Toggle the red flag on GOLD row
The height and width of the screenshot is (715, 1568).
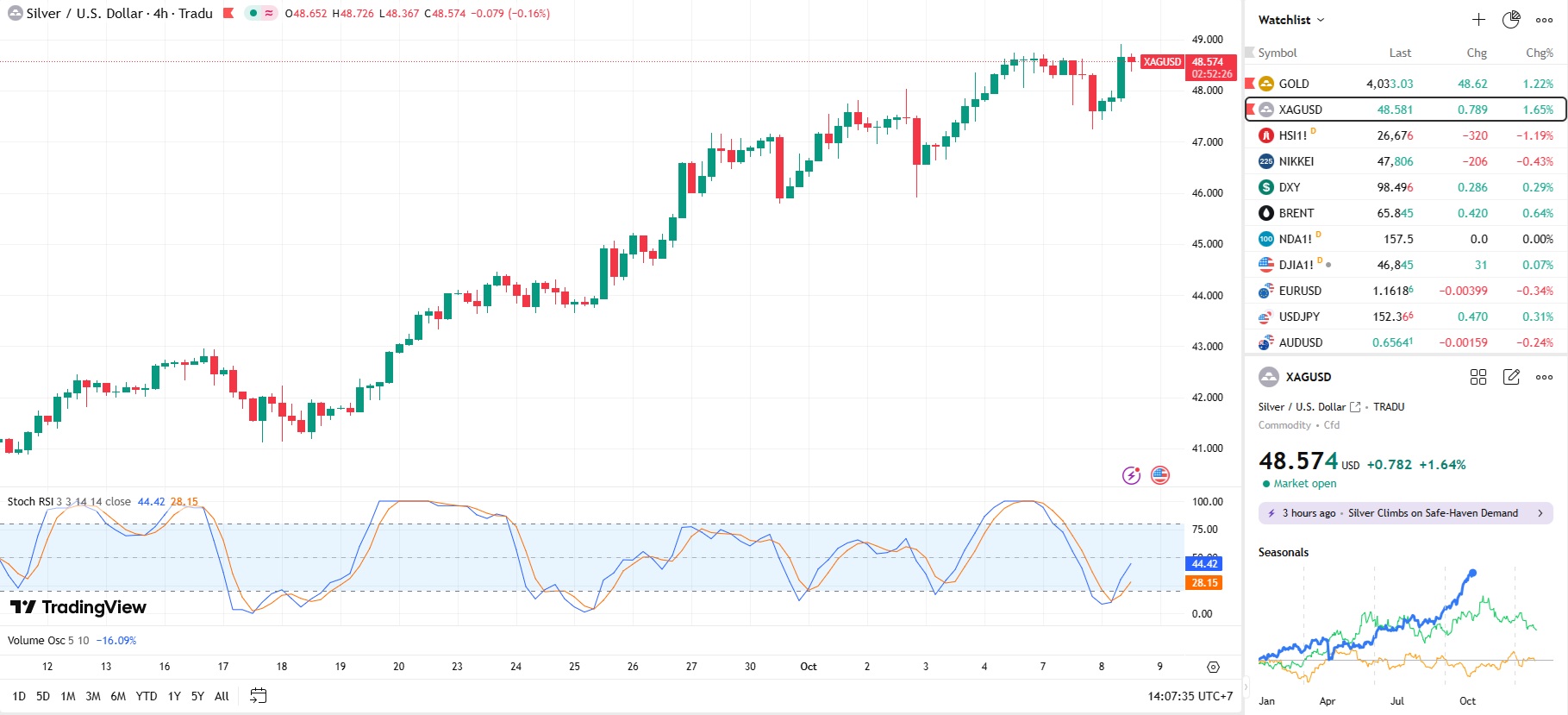(1250, 84)
